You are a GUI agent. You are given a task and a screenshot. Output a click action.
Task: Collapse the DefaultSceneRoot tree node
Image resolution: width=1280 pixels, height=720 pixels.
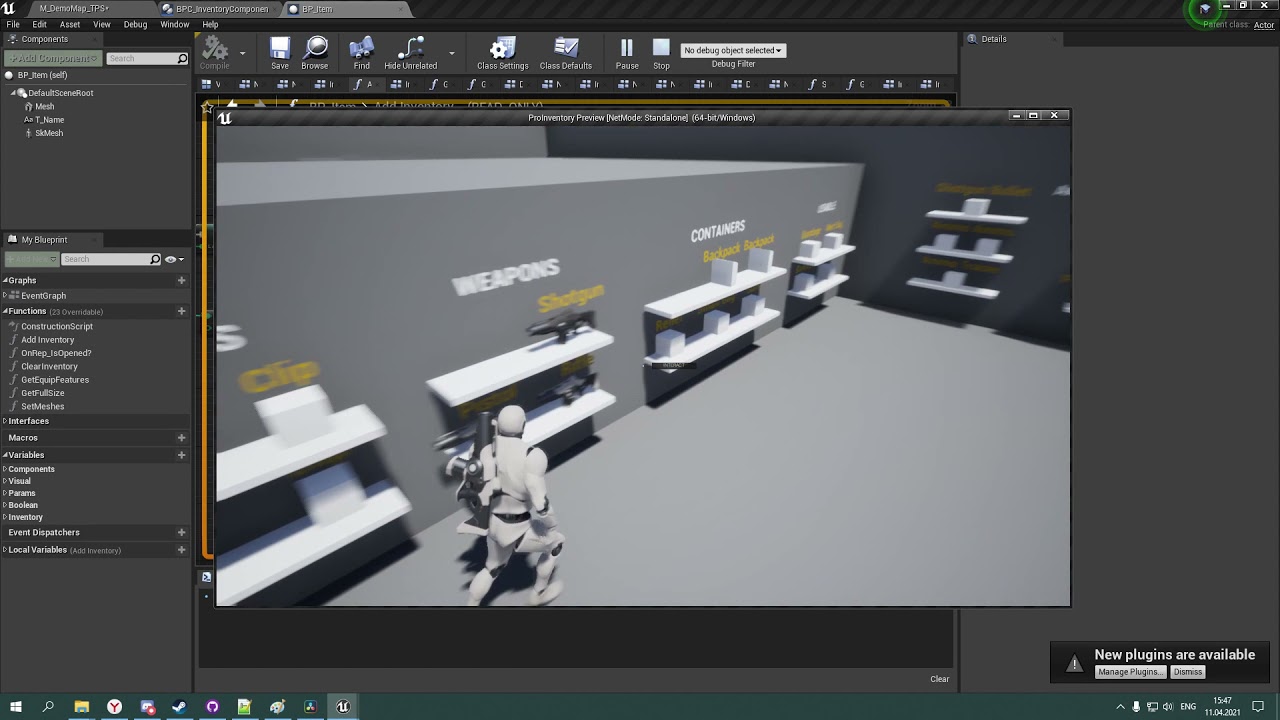click(14, 93)
